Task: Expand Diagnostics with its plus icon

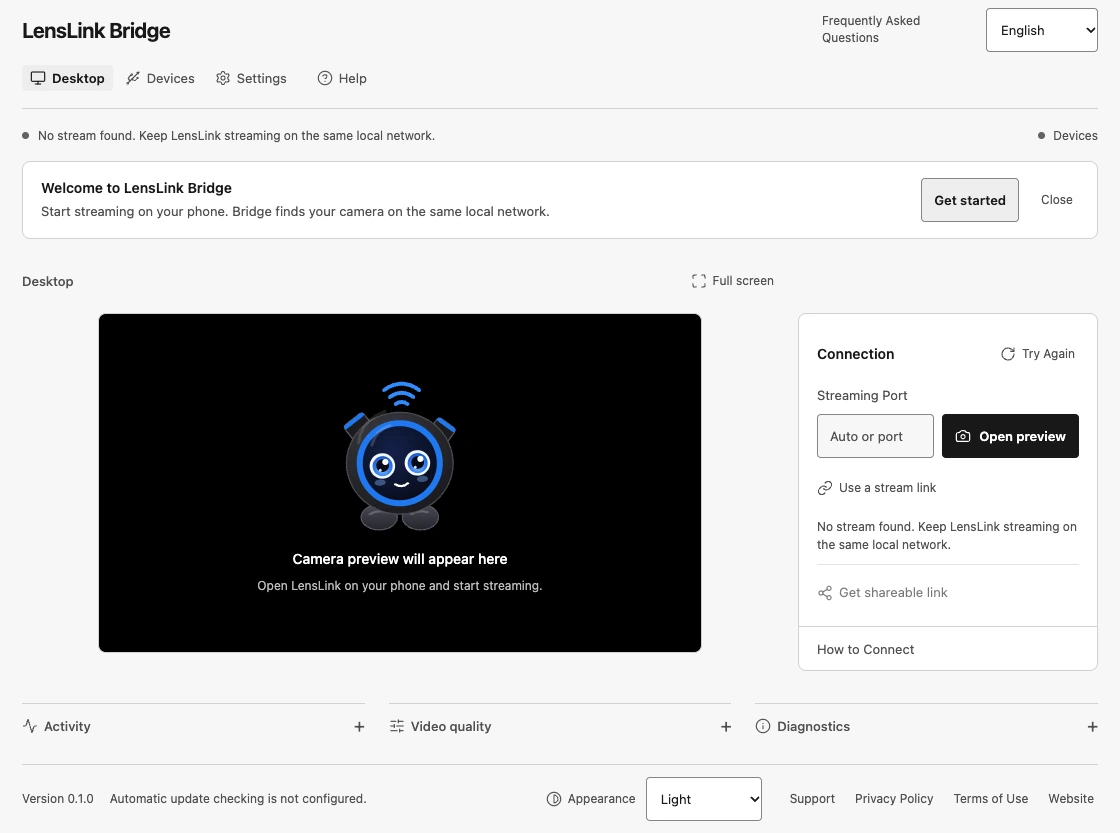Action: pos(1092,727)
